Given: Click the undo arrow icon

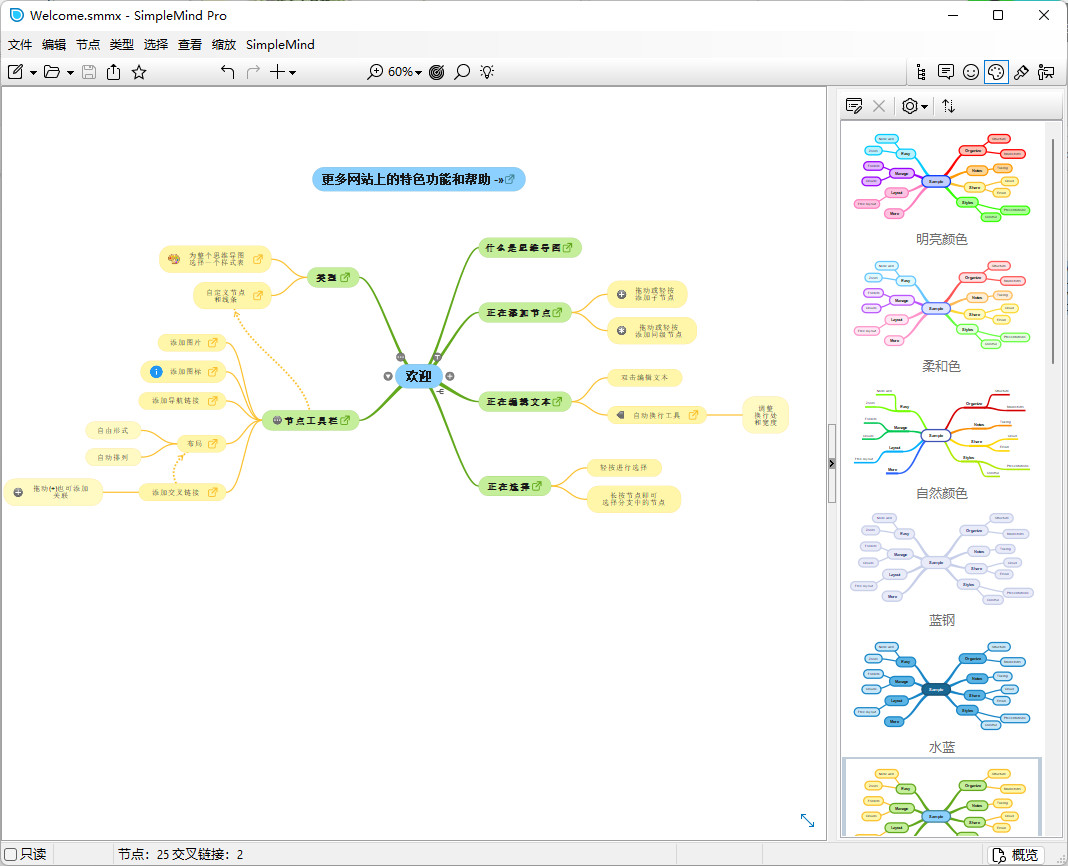Looking at the screenshot, I should click(227, 72).
